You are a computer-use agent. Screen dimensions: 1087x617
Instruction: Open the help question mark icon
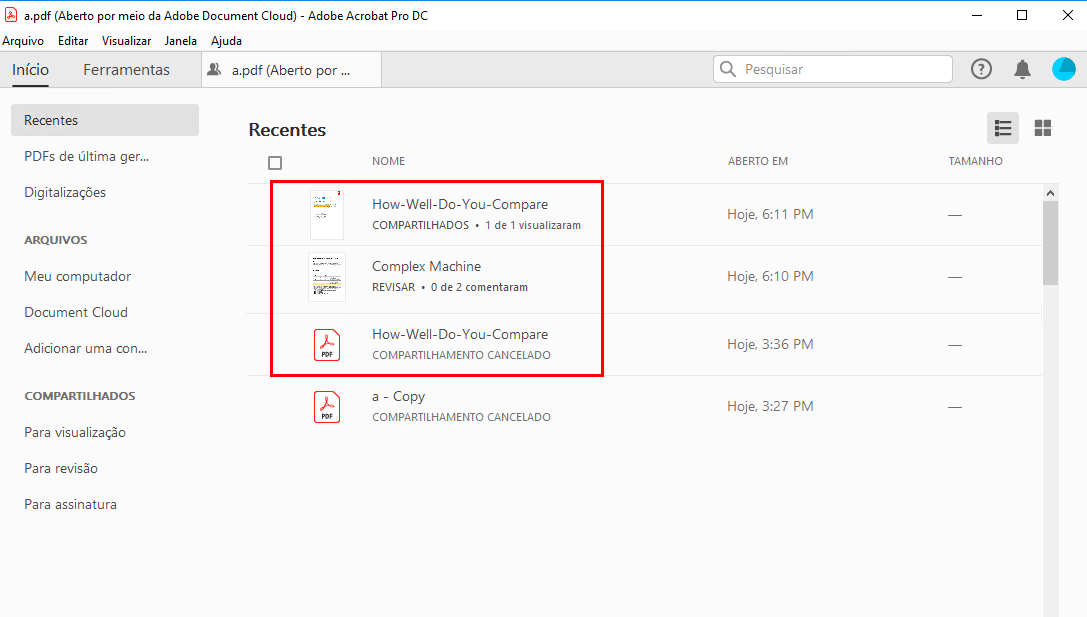(x=982, y=69)
